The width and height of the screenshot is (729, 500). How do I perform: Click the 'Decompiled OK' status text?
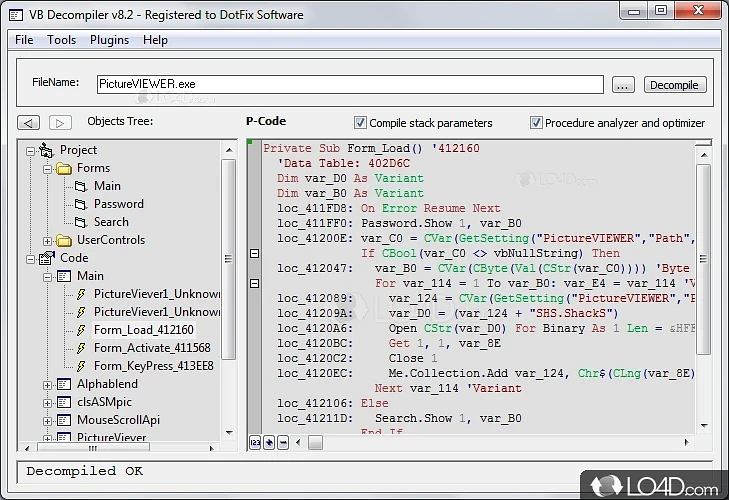coord(85,471)
